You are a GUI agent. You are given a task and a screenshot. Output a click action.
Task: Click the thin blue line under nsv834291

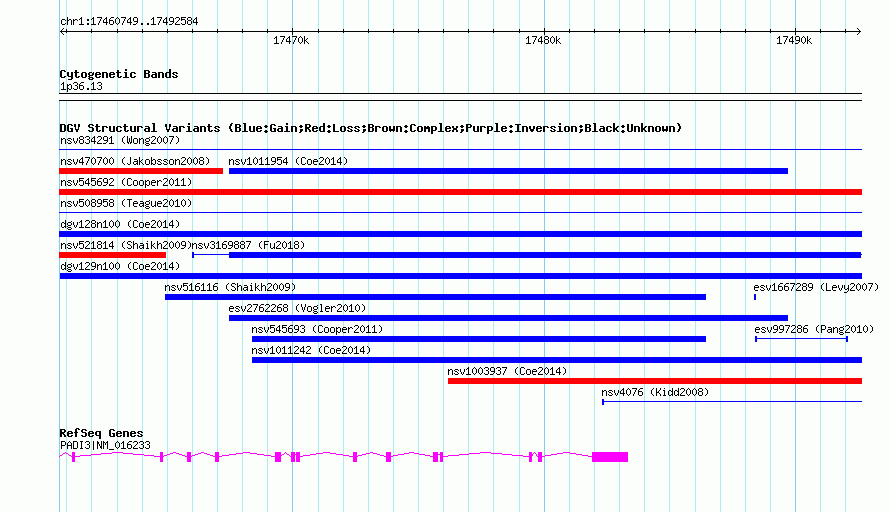[460, 150]
